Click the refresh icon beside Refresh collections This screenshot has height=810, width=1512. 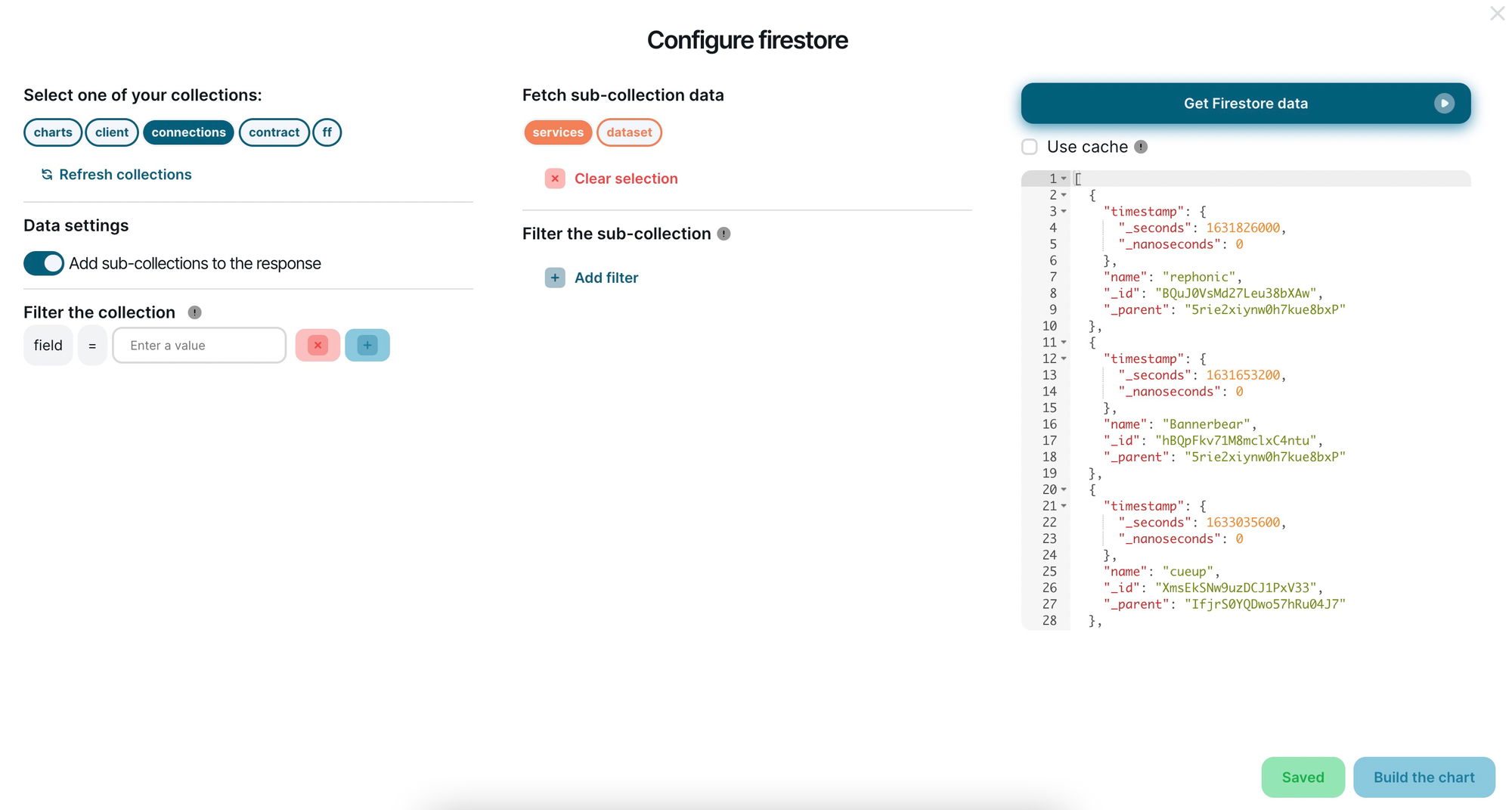(48, 174)
